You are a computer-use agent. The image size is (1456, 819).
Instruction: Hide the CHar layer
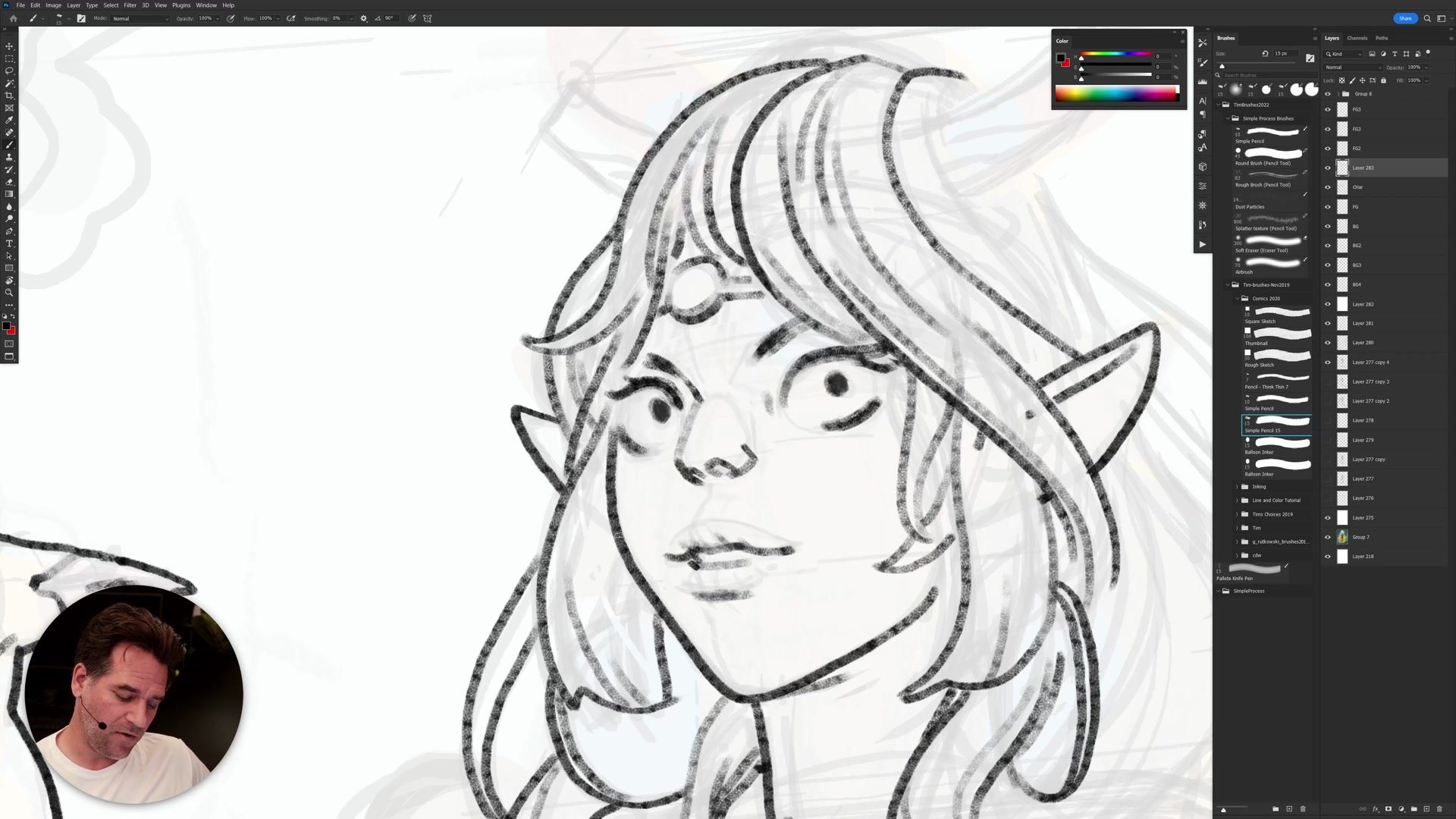click(x=1327, y=187)
